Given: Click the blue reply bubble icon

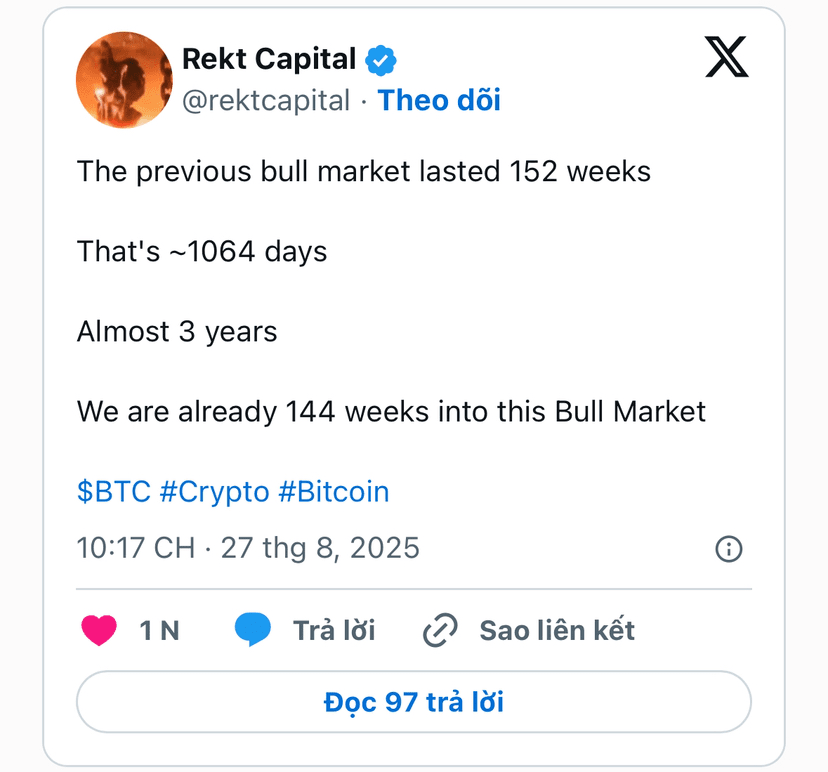Looking at the screenshot, I should click(252, 629).
